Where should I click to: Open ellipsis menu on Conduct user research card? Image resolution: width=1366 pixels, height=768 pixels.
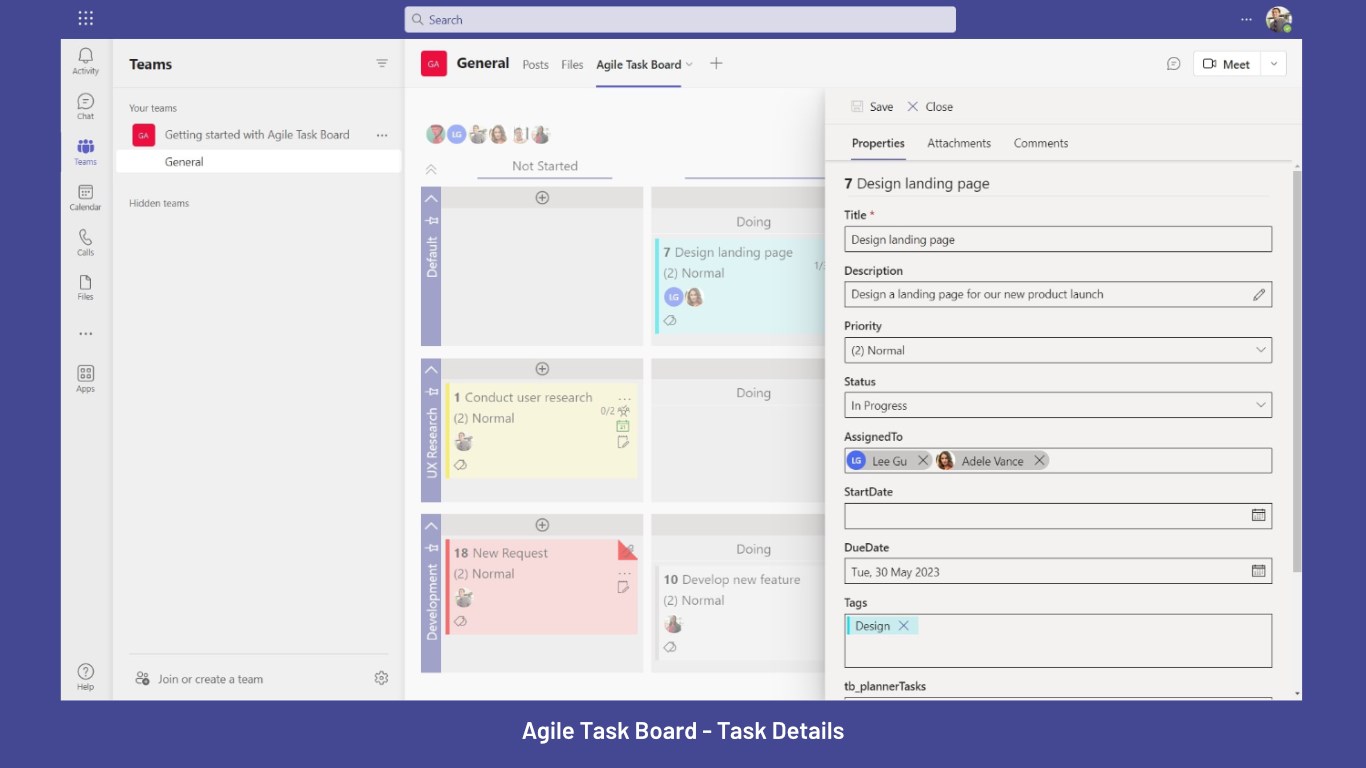(x=624, y=399)
